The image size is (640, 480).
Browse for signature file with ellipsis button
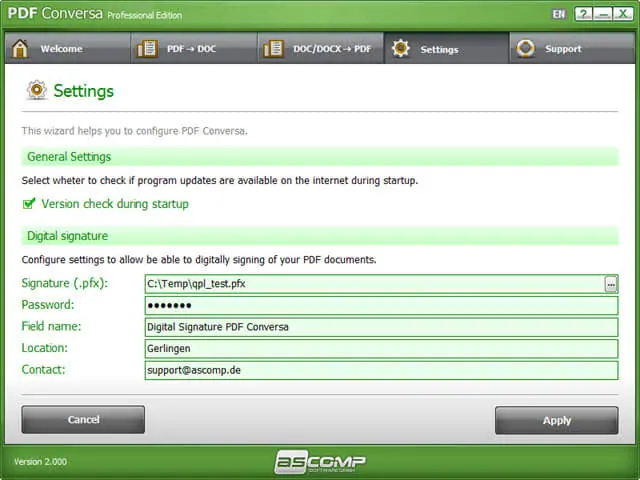611,284
